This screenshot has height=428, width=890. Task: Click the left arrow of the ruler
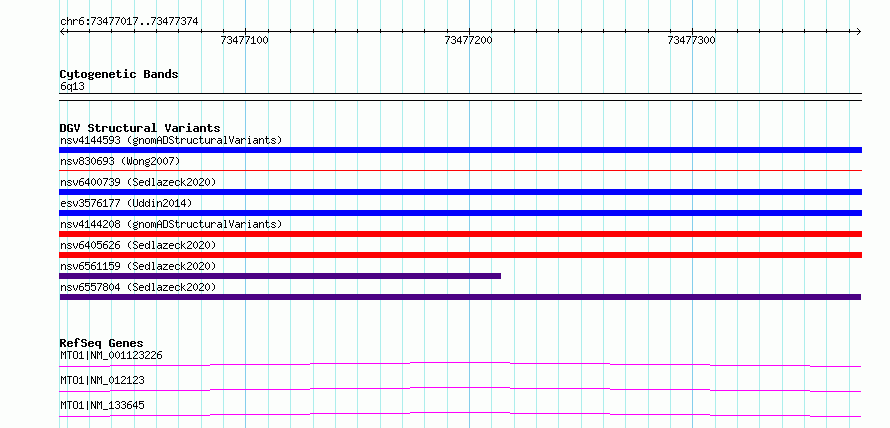(x=62, y=31)
